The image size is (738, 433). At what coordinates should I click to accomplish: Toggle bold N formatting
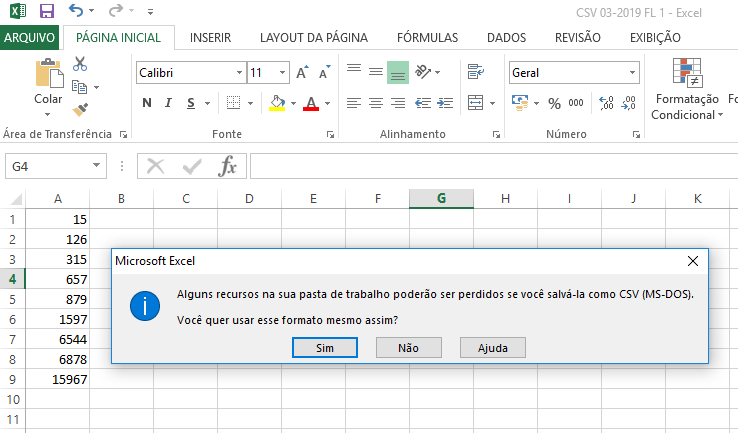(147, 103)
